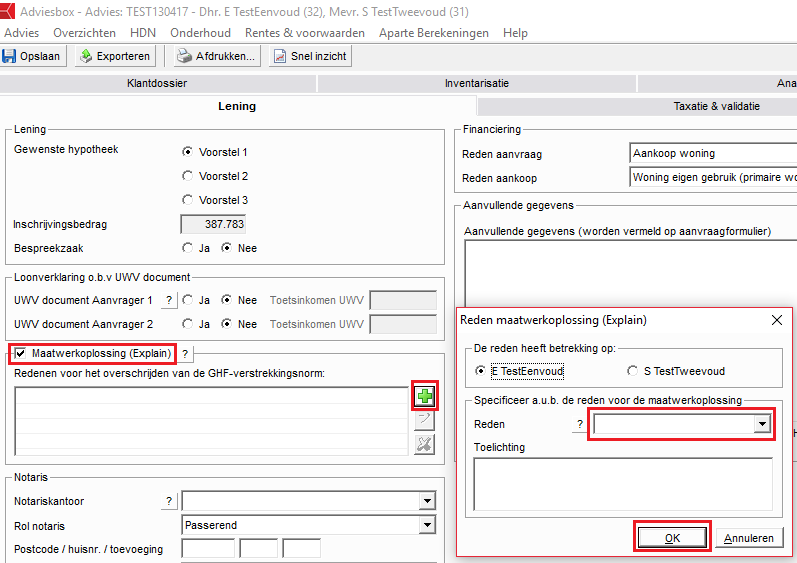Screen dimensions: 797x563
Task: Click the Inschrijvingsbedrag field
Action: [213, 224]
